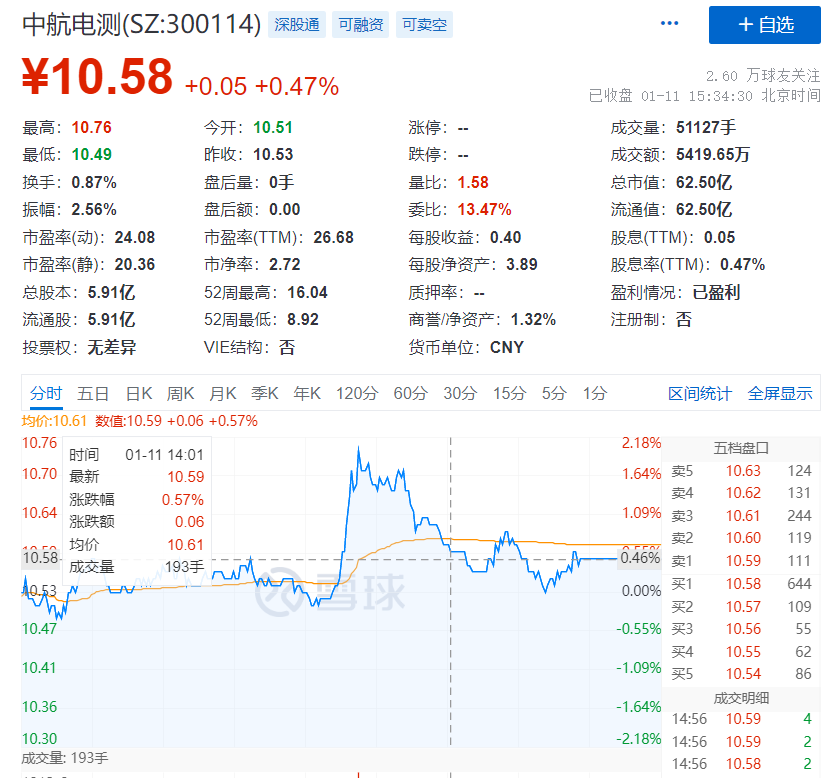Image resolution: width=834 pixels, height=778 pixels.
Task: Click the intraday chart peak near 10.76
Action: point(358,448)
